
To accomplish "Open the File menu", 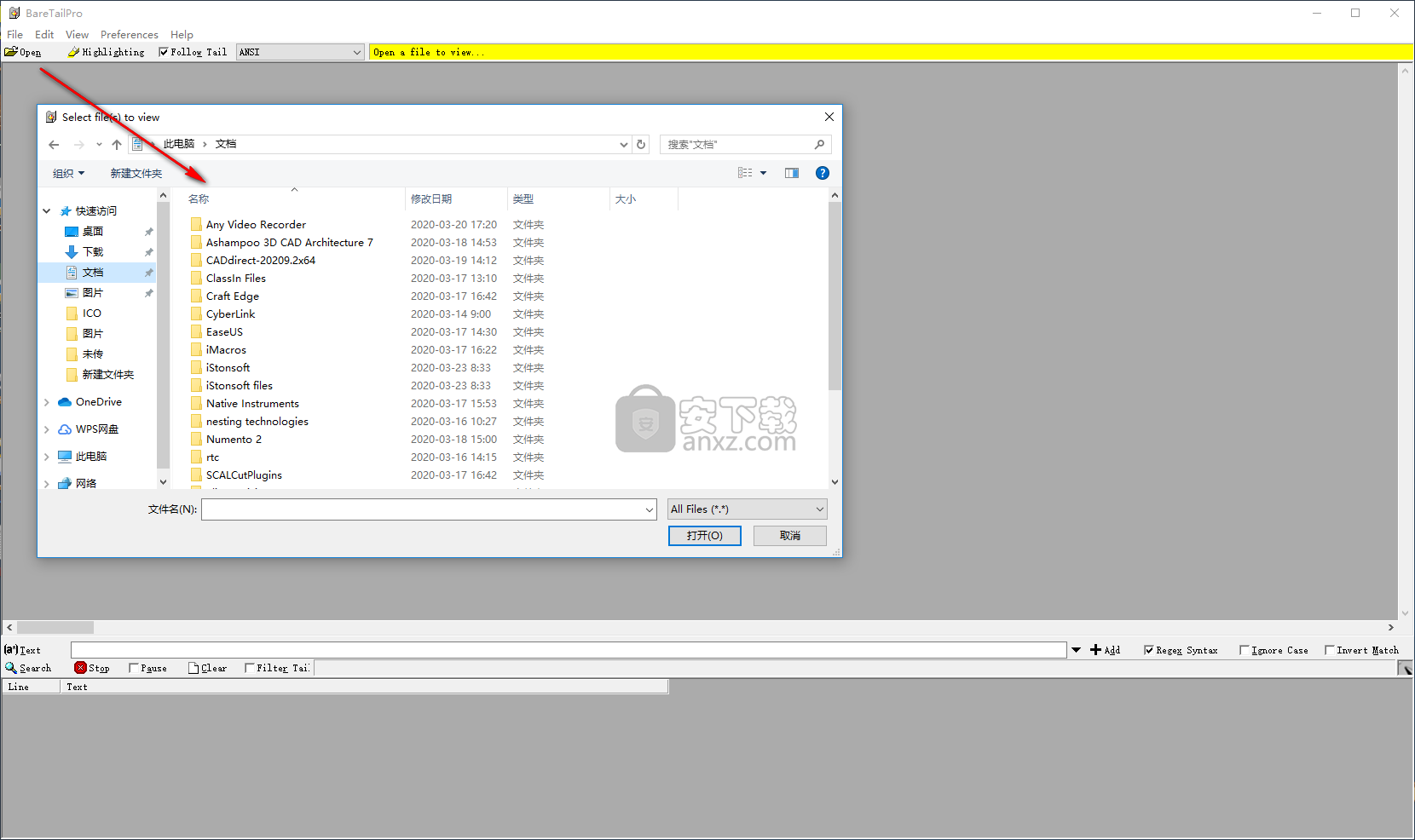I will [x=14, y=35].
